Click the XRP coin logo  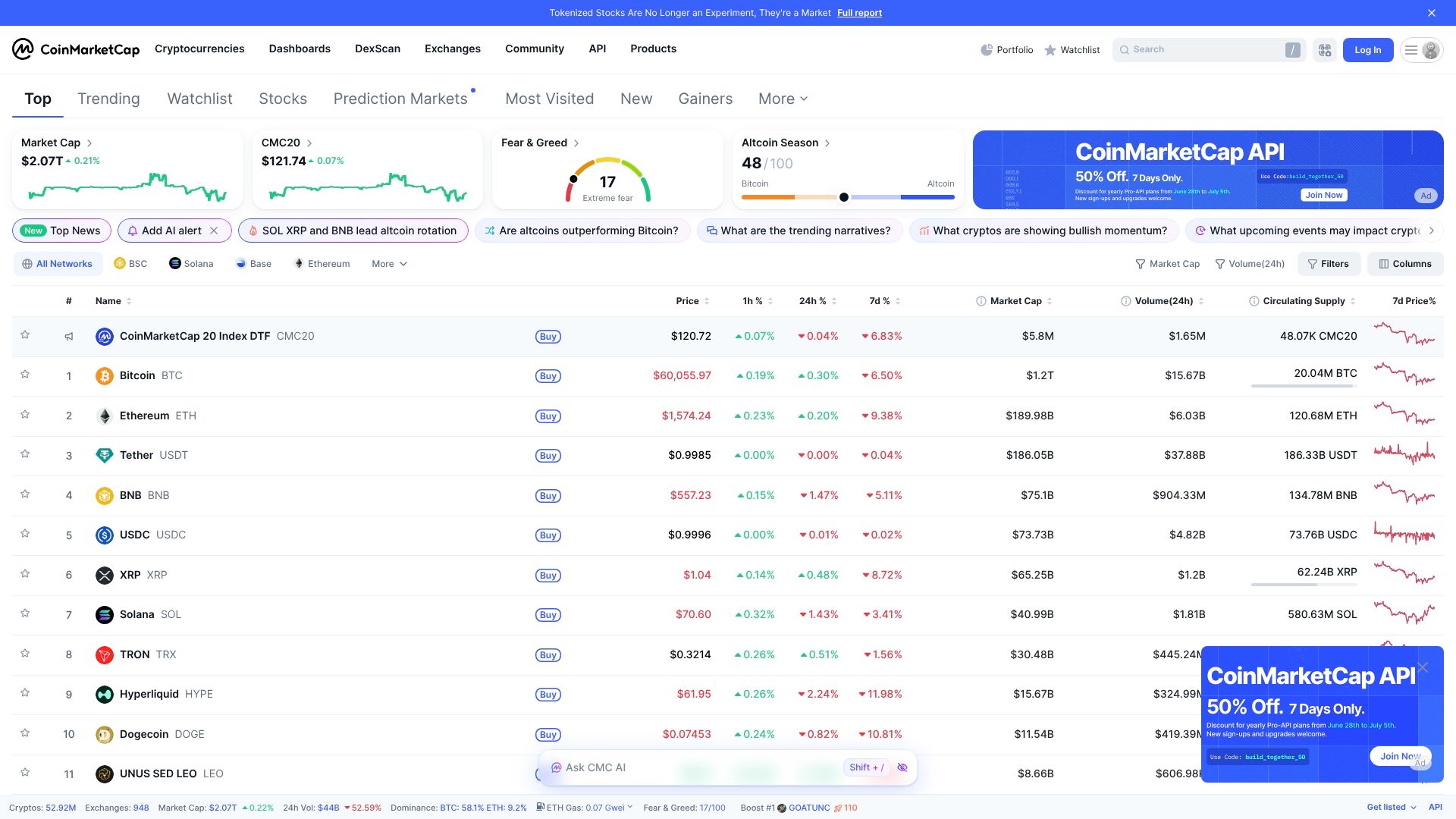click(105, 575)
